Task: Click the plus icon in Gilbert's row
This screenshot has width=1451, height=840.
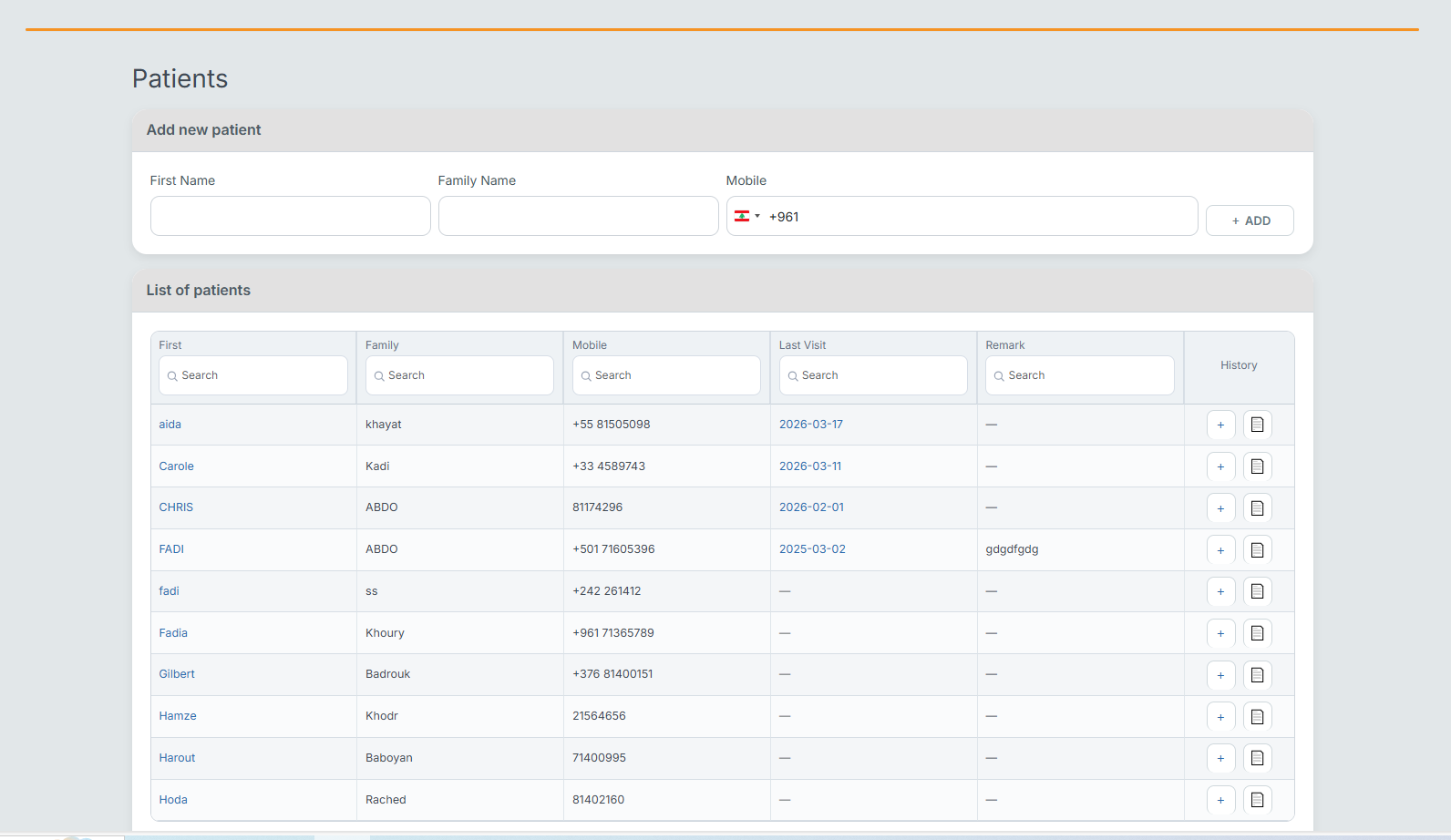Action: (x=1220, y=675)
